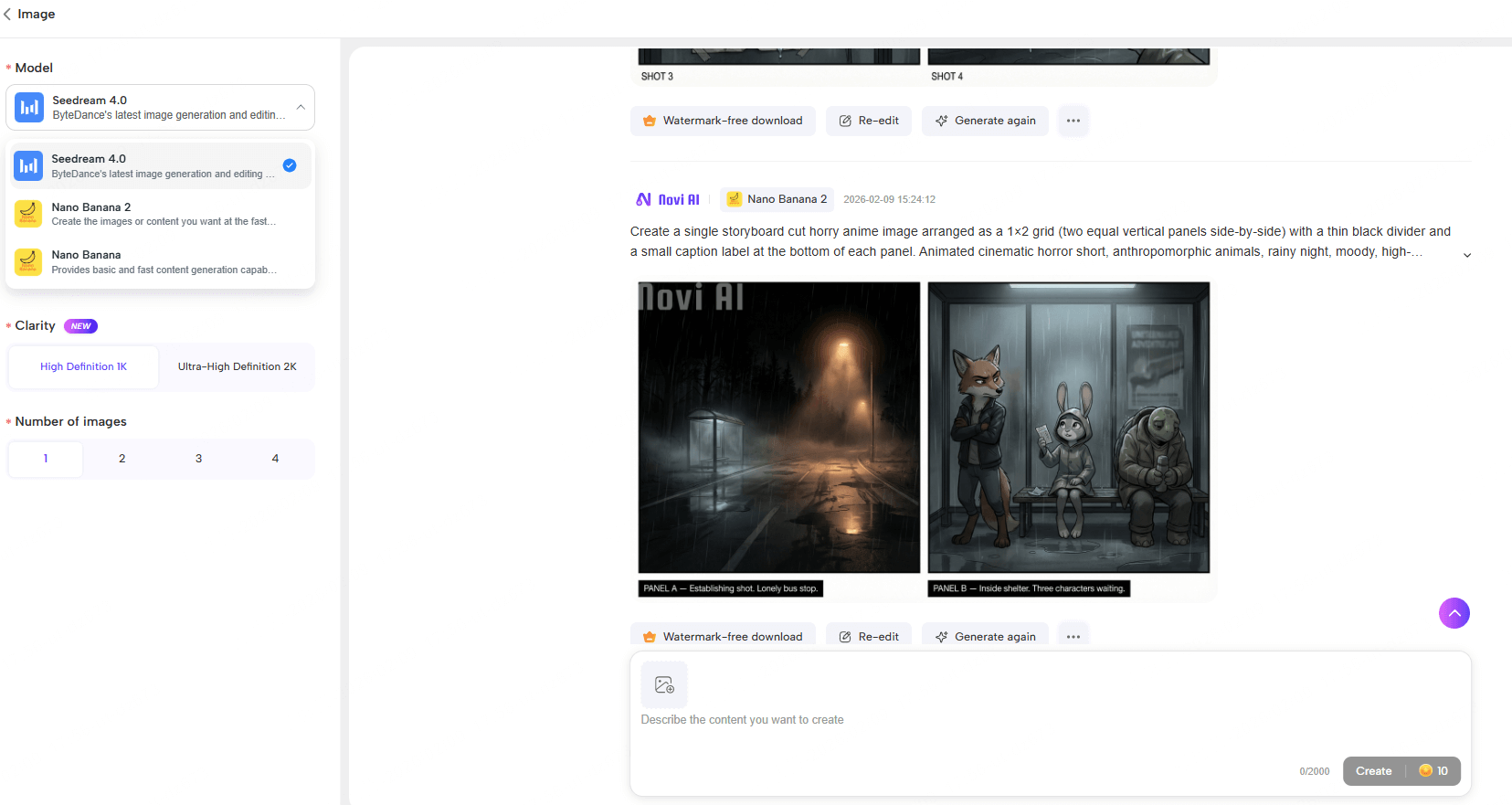This screenshot has width=1512, height=805.
Task: Expand the truncated prompt text chevron
Action: pyautogui.click(x=1466, y=255)
